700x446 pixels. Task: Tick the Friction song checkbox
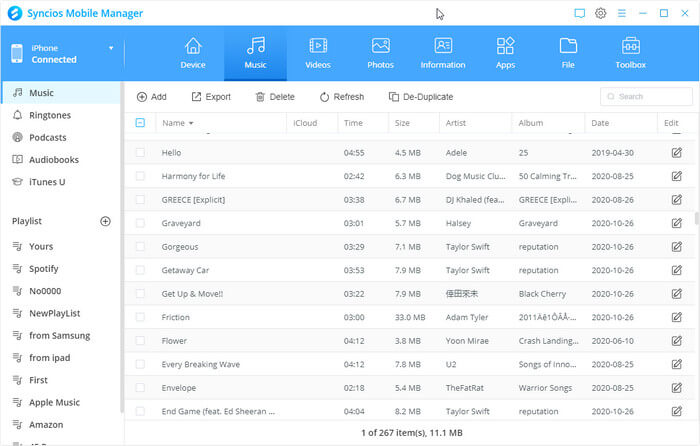pos(140,317)
